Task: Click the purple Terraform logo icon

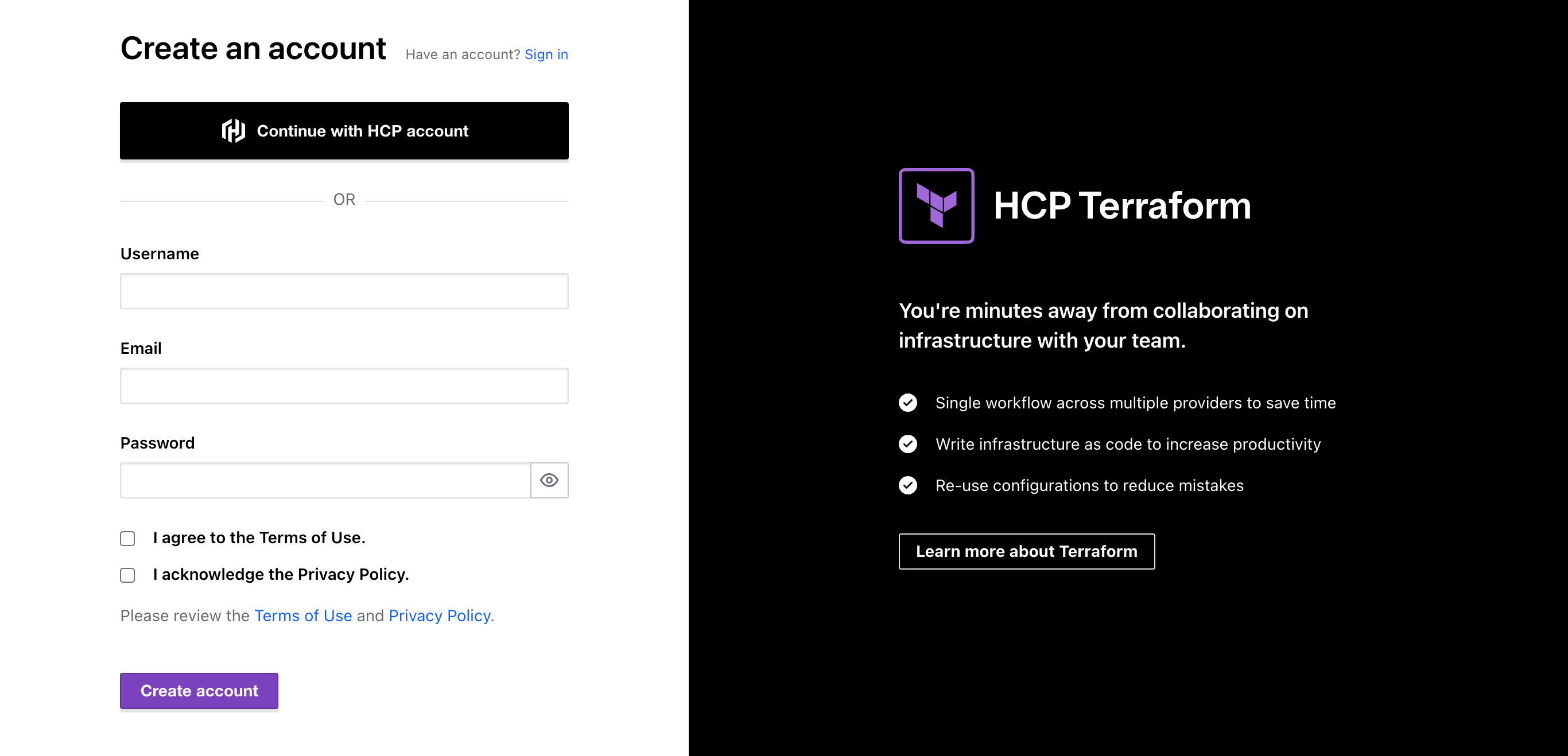Action: pos(936,205)
